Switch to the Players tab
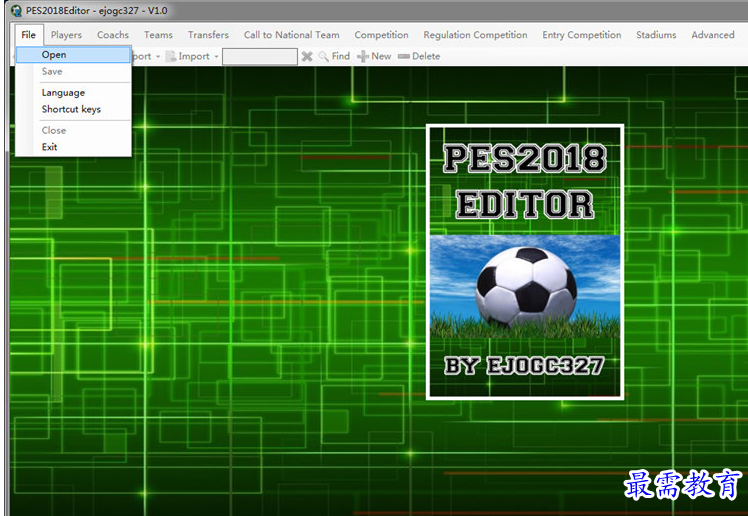748x516 pixels. (66, 35)
